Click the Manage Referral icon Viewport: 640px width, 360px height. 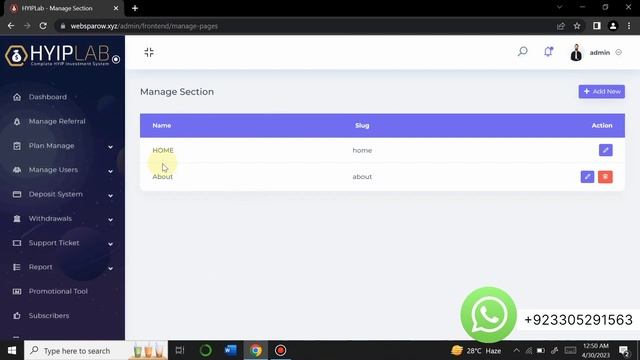(x=17, y=121)
